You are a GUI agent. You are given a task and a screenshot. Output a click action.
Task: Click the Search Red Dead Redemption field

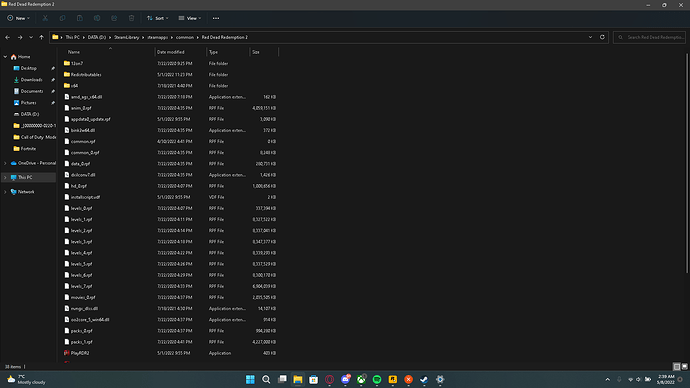pyautogui.click(x=650, y=37)
